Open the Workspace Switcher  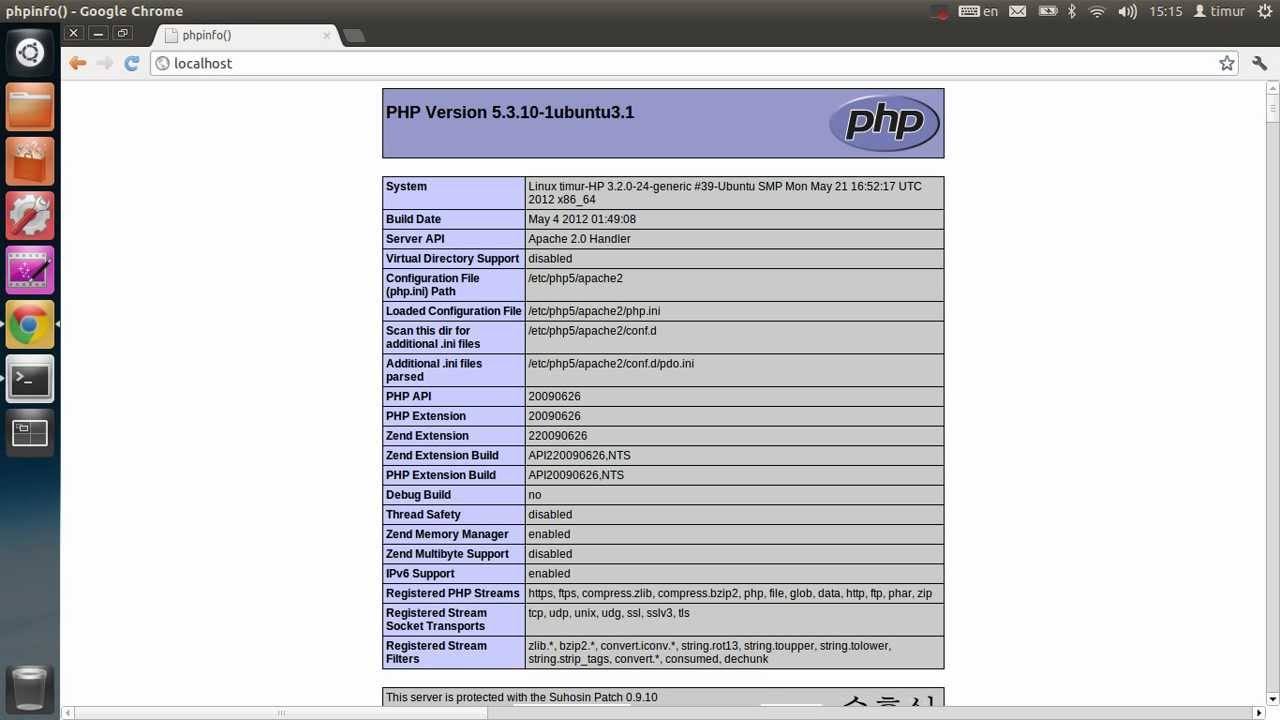pos(30,433)
